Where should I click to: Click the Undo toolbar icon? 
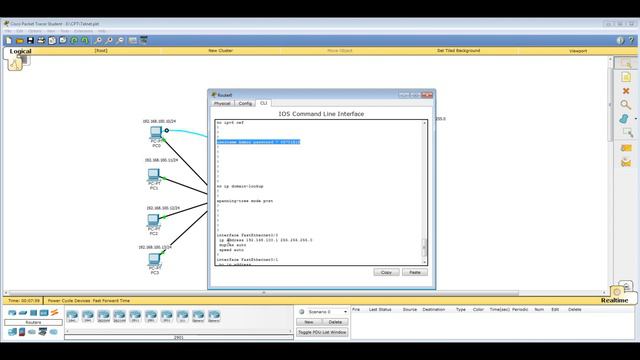(74, 40)
